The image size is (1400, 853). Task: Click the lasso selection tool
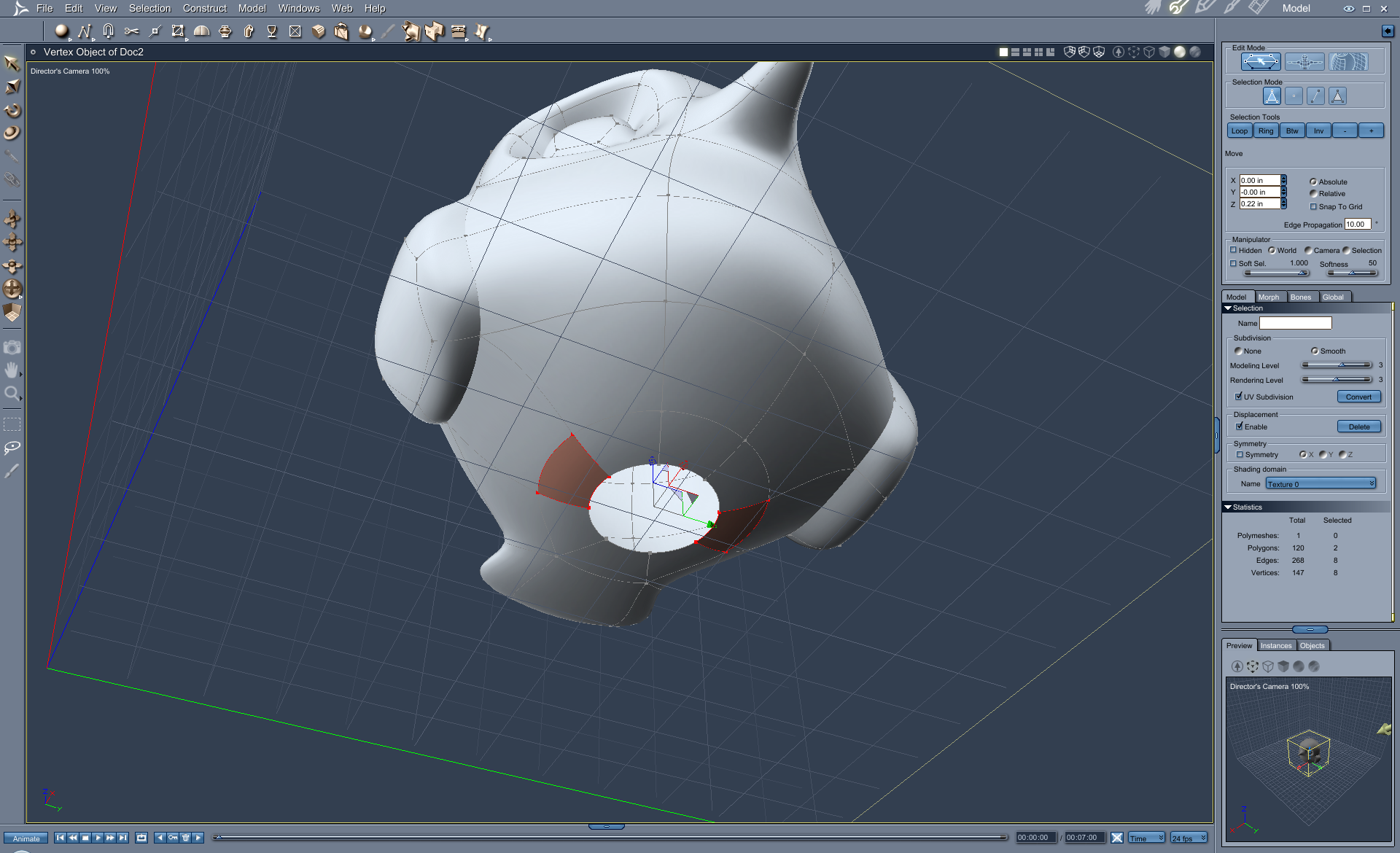pyautogui.click(x=12, y=447)
